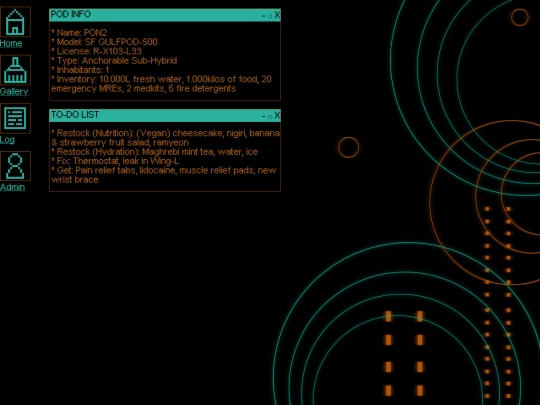The image size is (540, 405).
Task: Close the POD INFO window
Action: pyautogui.click(x=277, y=15)
